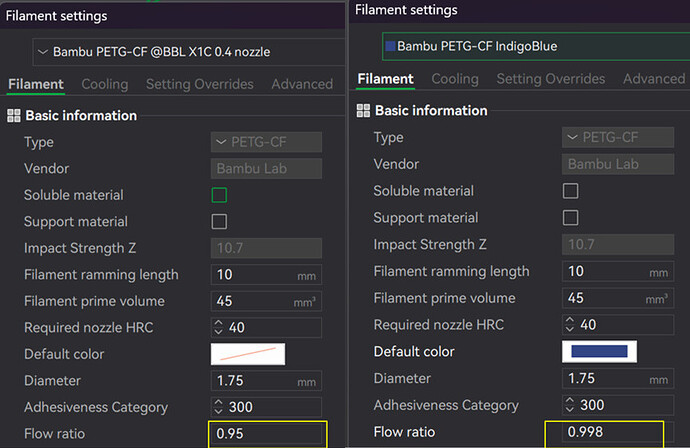This screenshot has width=690, height=448.
Task: Open the Bambu PETG-CF @BBL X1C preset dropdown
Action: point(188,52)
